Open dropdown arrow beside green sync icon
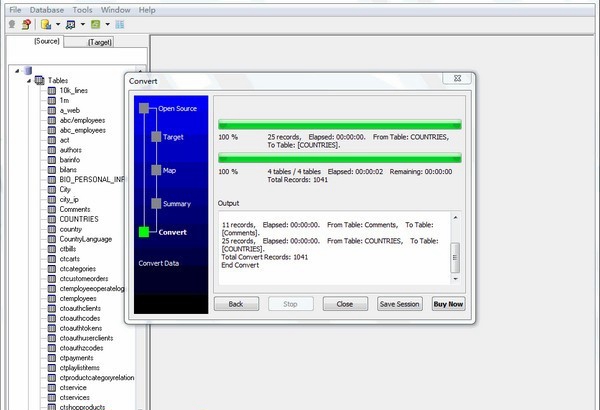Image resolution: width=600 pixels, height=410 pixels. tap(108, 25)
